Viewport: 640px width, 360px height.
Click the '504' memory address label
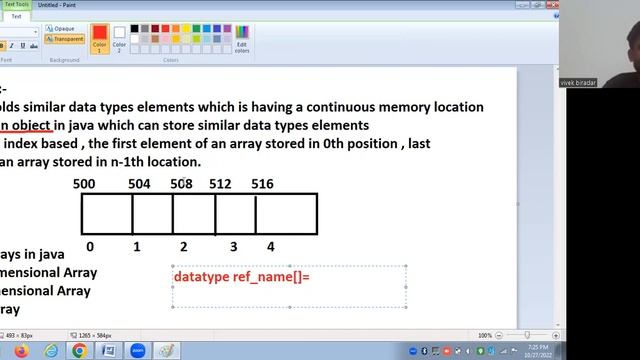(x=139, y=184)
